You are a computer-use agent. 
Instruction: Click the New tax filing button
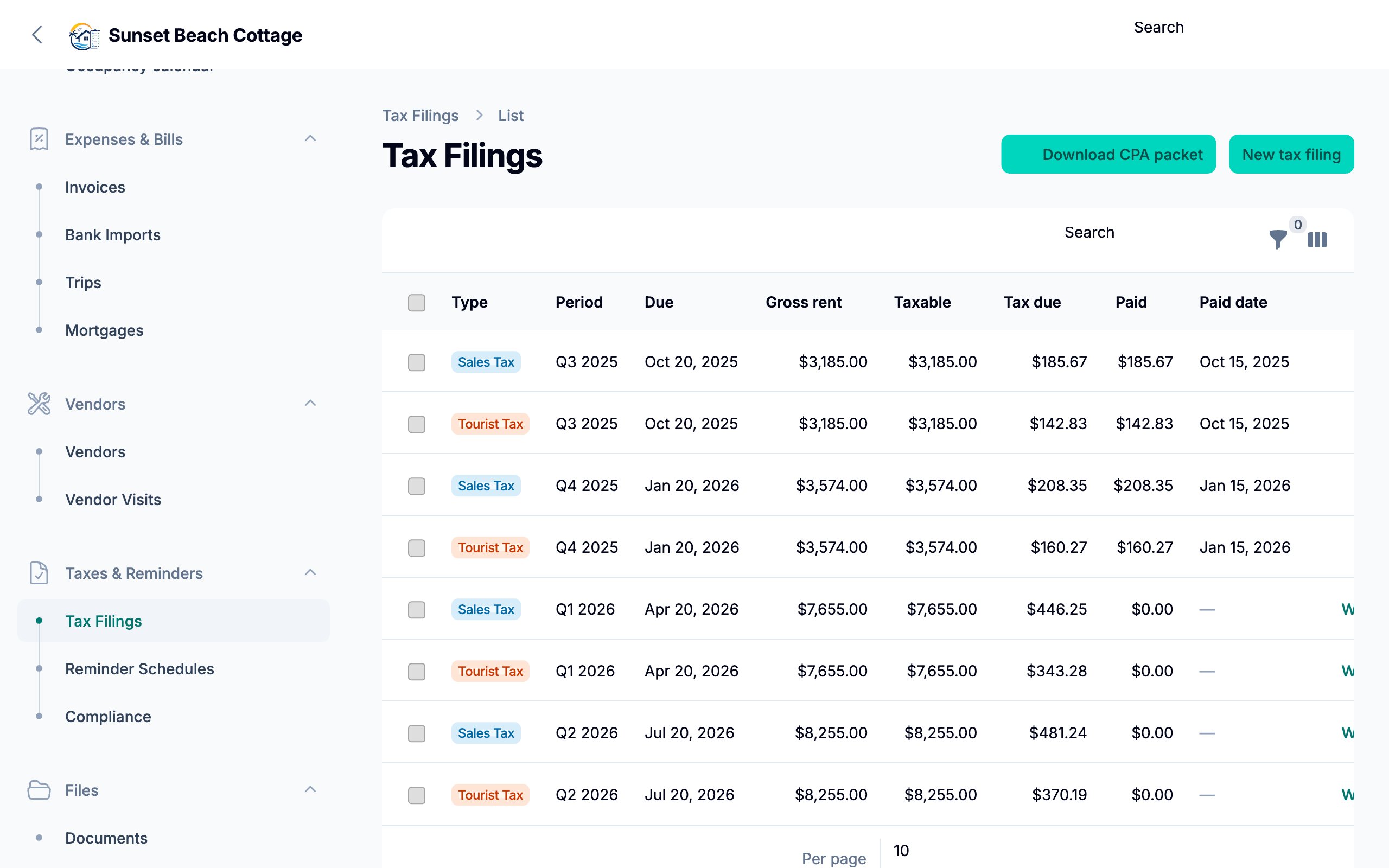(x=1291, y=154)
